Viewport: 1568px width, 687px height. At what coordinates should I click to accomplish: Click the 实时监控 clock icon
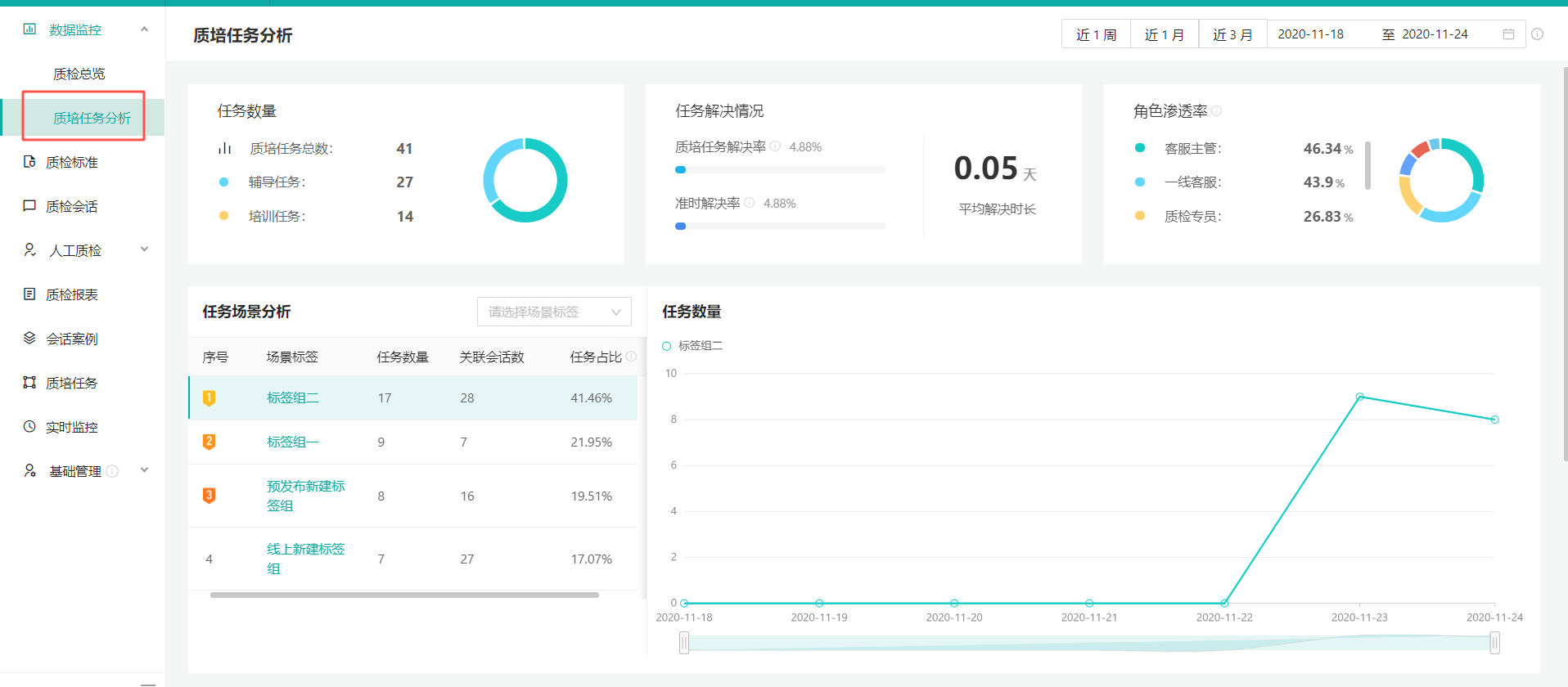click(x=29, y=426)
